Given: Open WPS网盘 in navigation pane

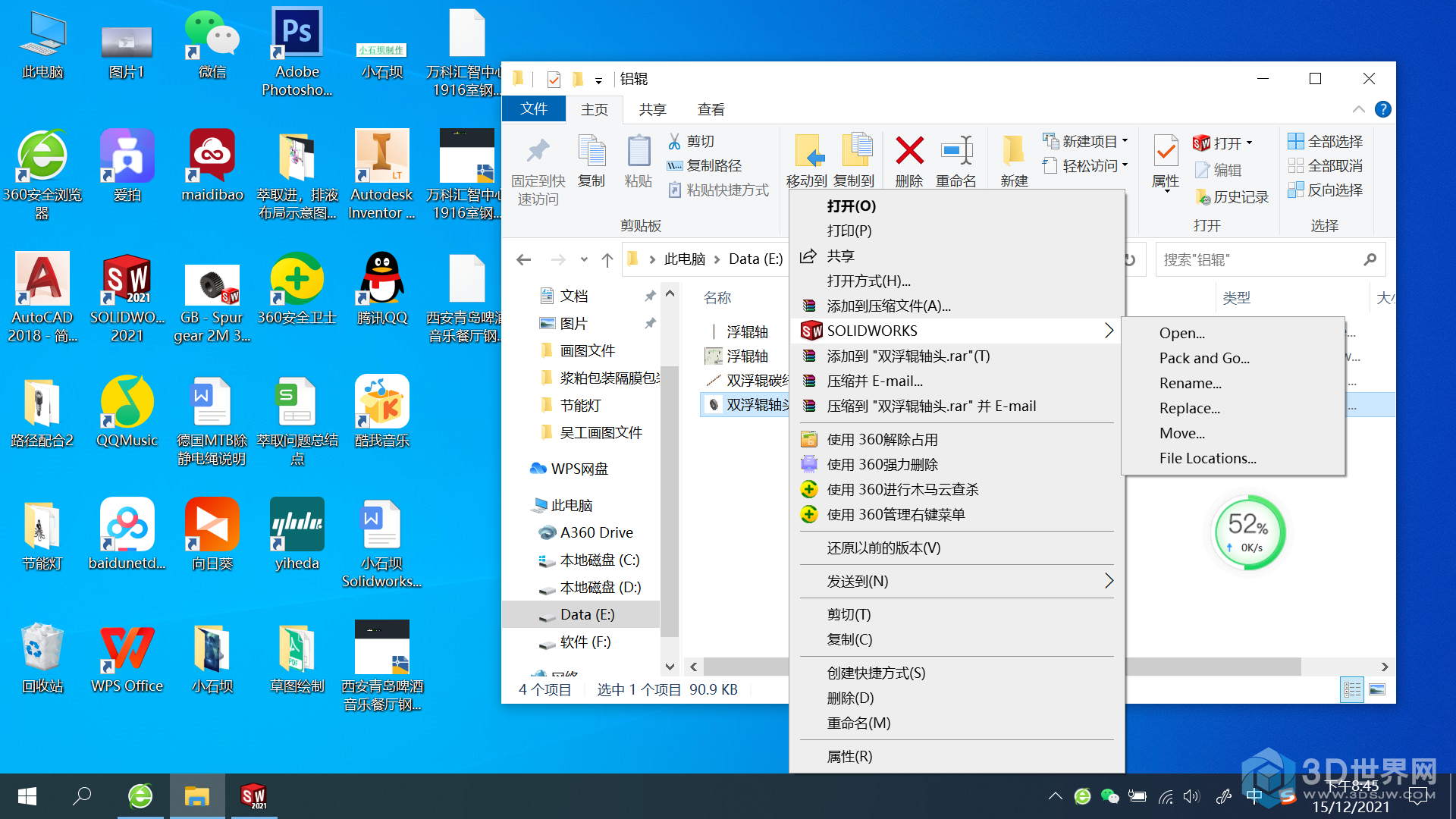Looking at the screenshot, I should 570,469.
